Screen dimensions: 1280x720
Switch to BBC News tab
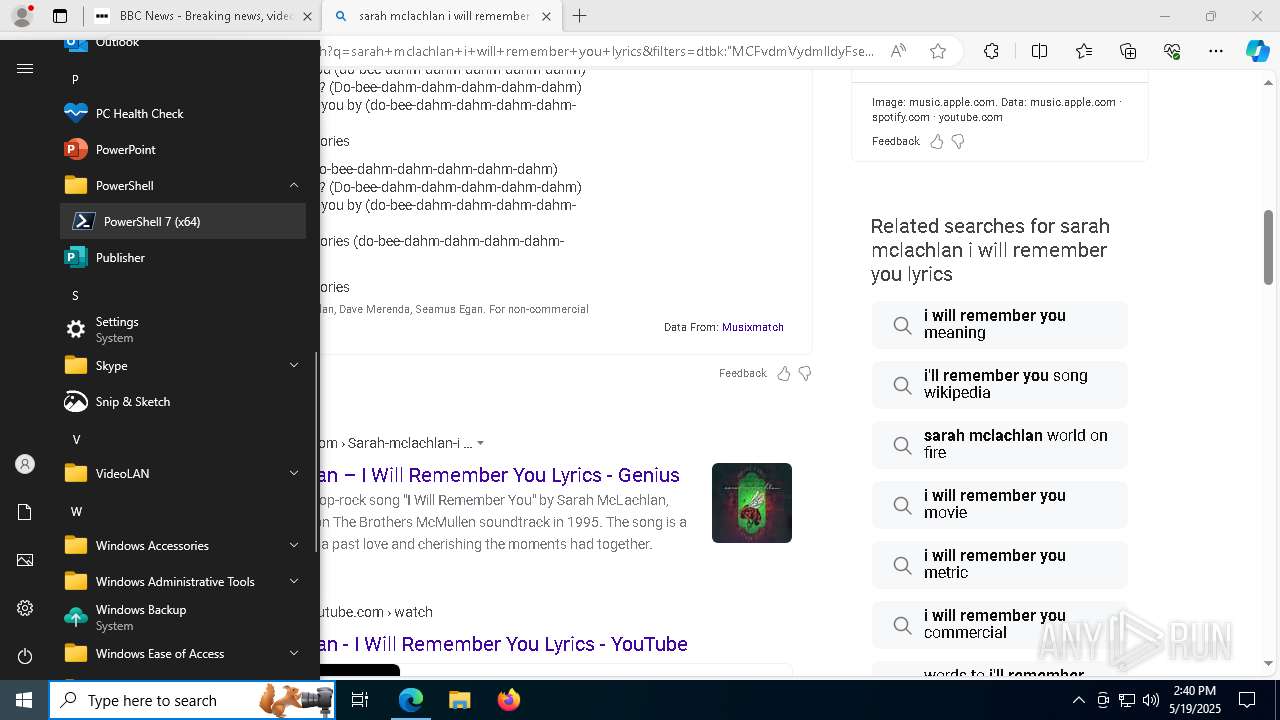pyautogui.click(x=203, y=16)
